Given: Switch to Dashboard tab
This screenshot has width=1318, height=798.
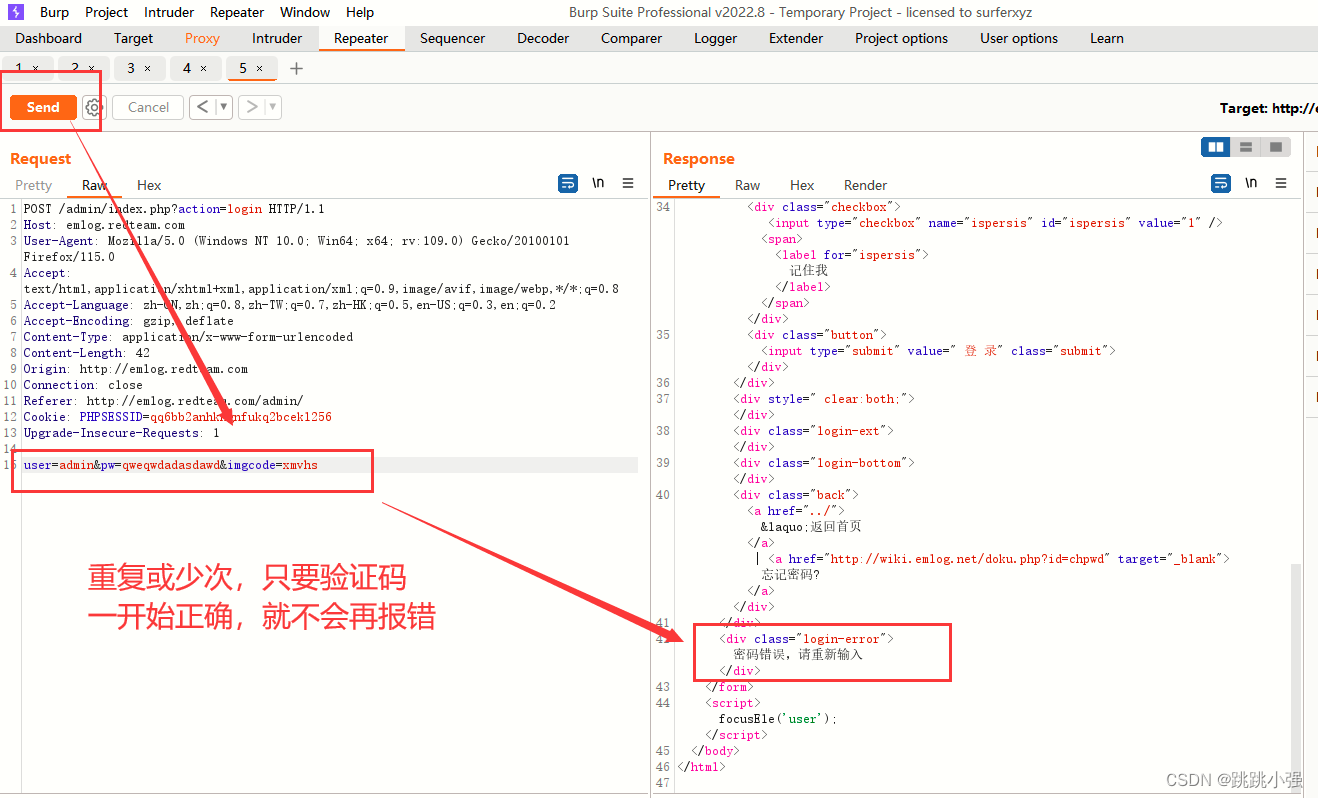Looking at the screenshot, I should click(x=49, y=38).
